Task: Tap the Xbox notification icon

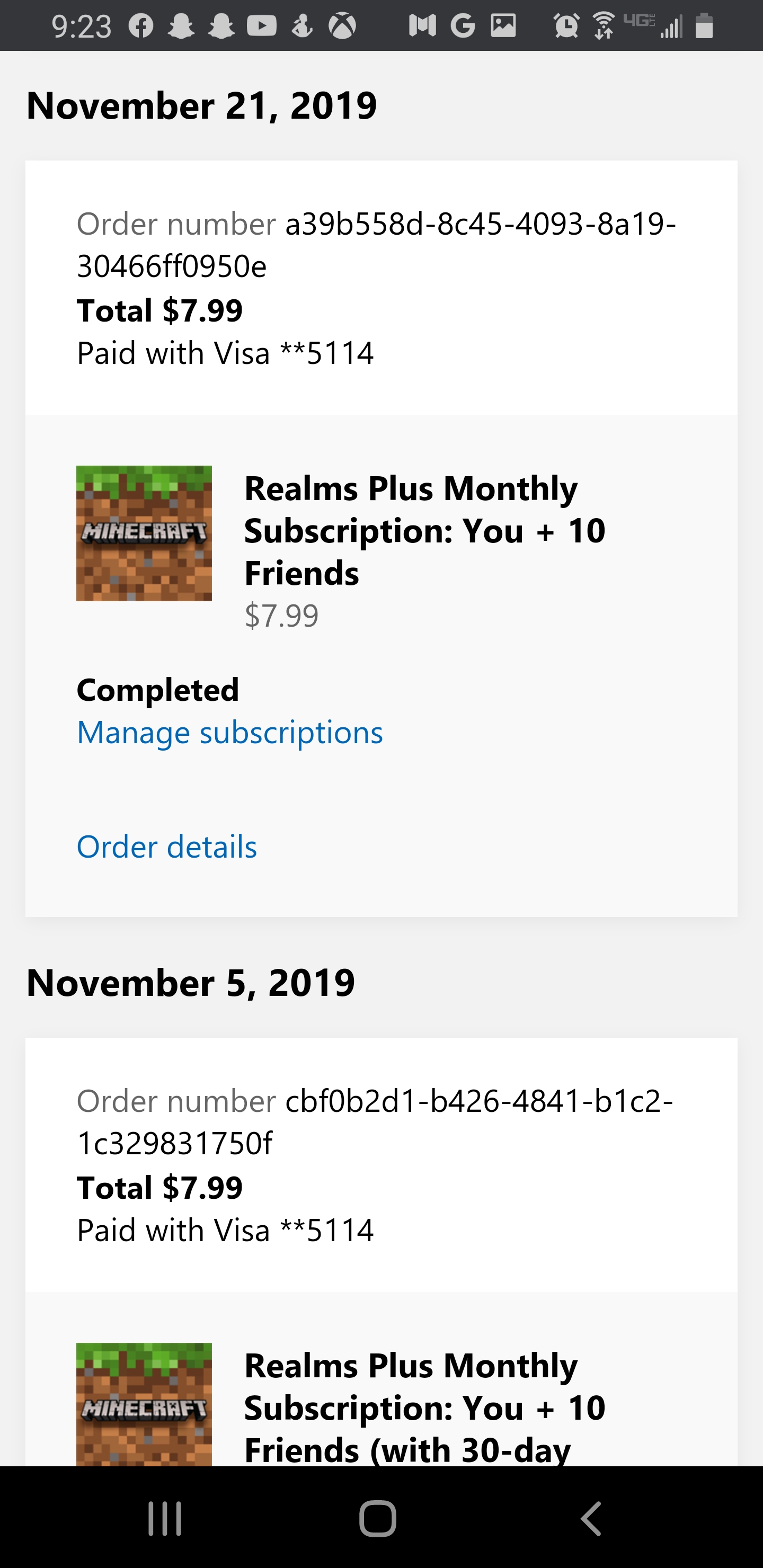Action: tap(342, 26)
